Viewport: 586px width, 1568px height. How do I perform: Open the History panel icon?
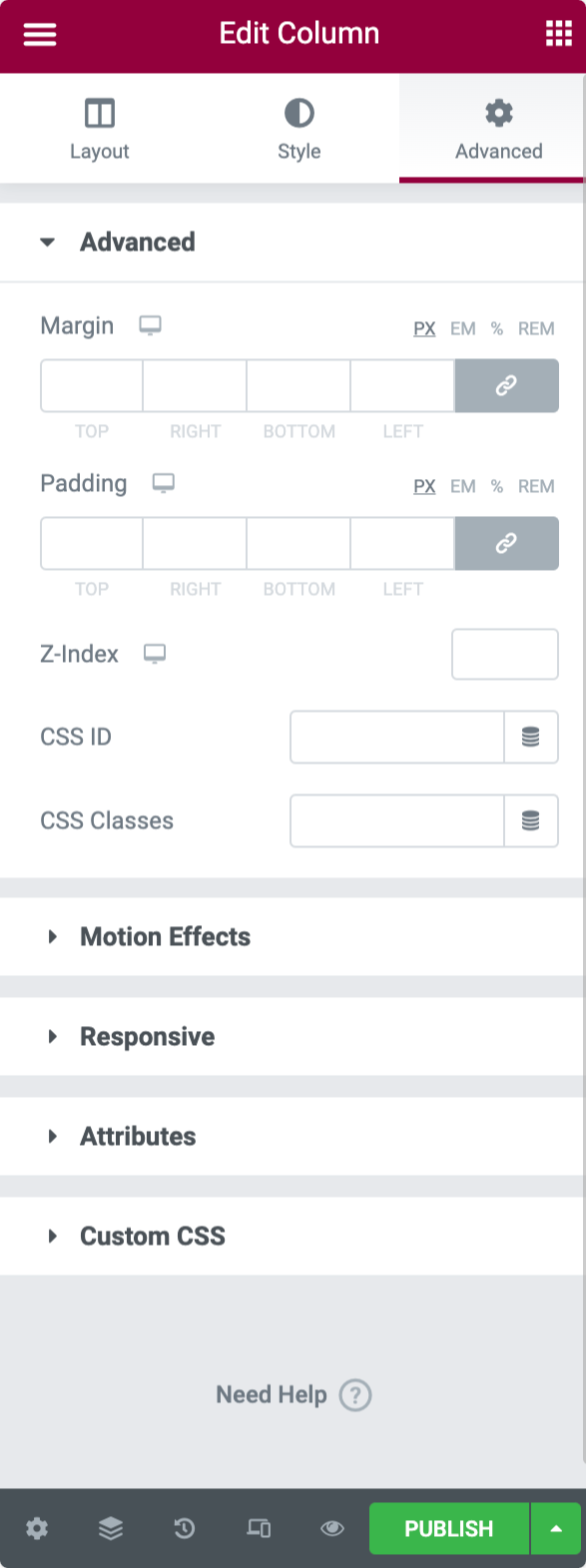pyautogui.click(x=184, y=1528)
